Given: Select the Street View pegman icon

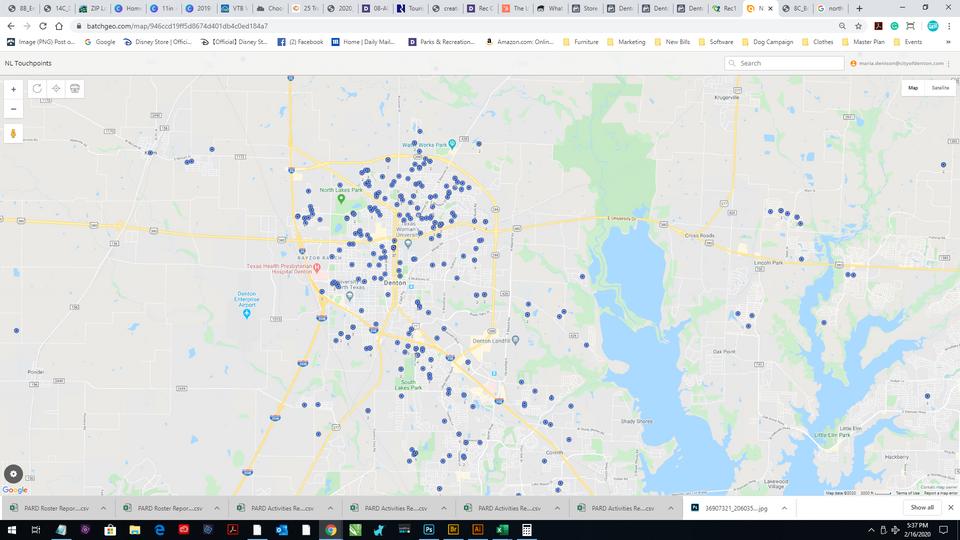Looking at the screenshot, I should click(13, 133).
